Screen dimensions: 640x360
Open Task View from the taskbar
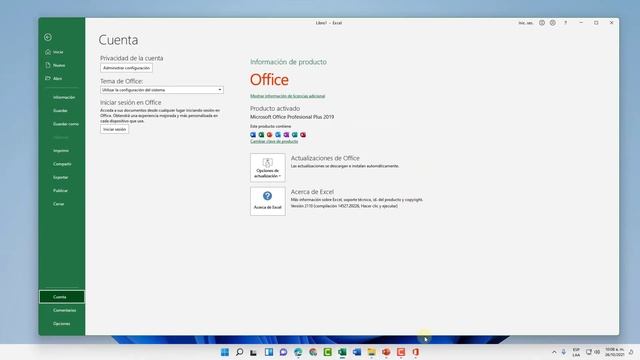click(x=254, y=352)
